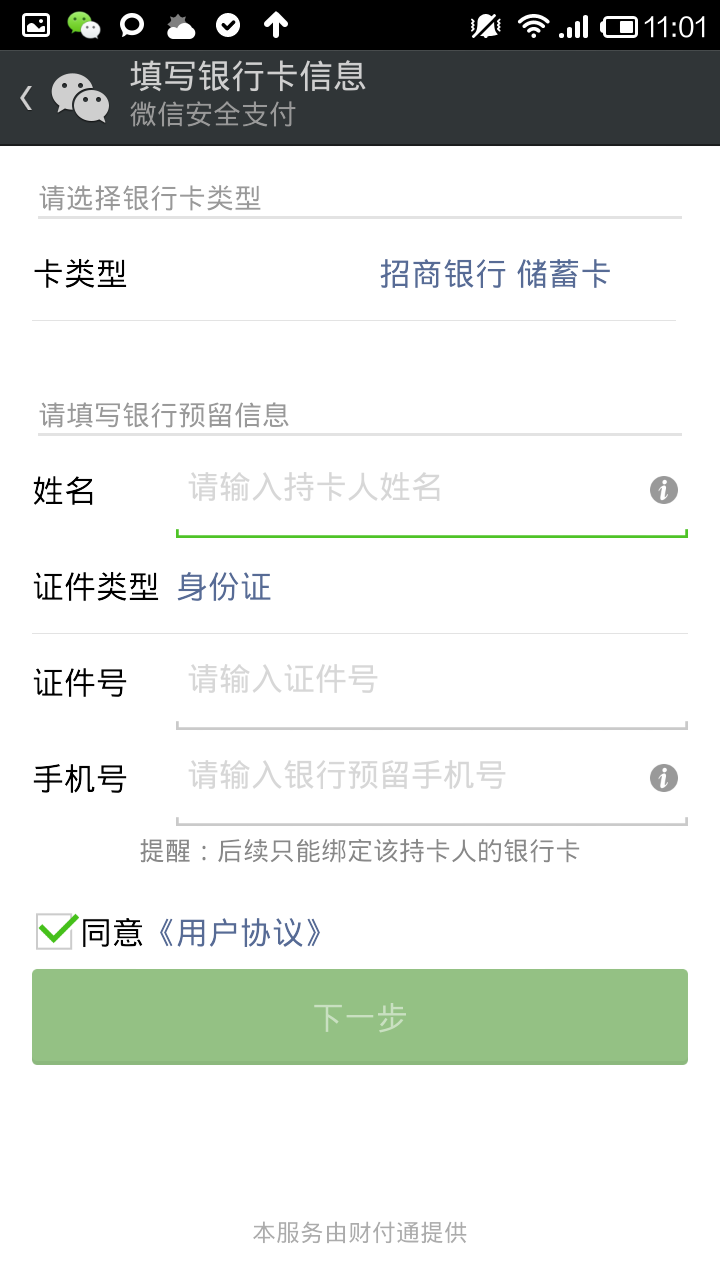Screen dimensions: 720x1280
Task: Tap the 填写银行卡信息 page title
Action: pyautogui.click(x=248, y=77)
